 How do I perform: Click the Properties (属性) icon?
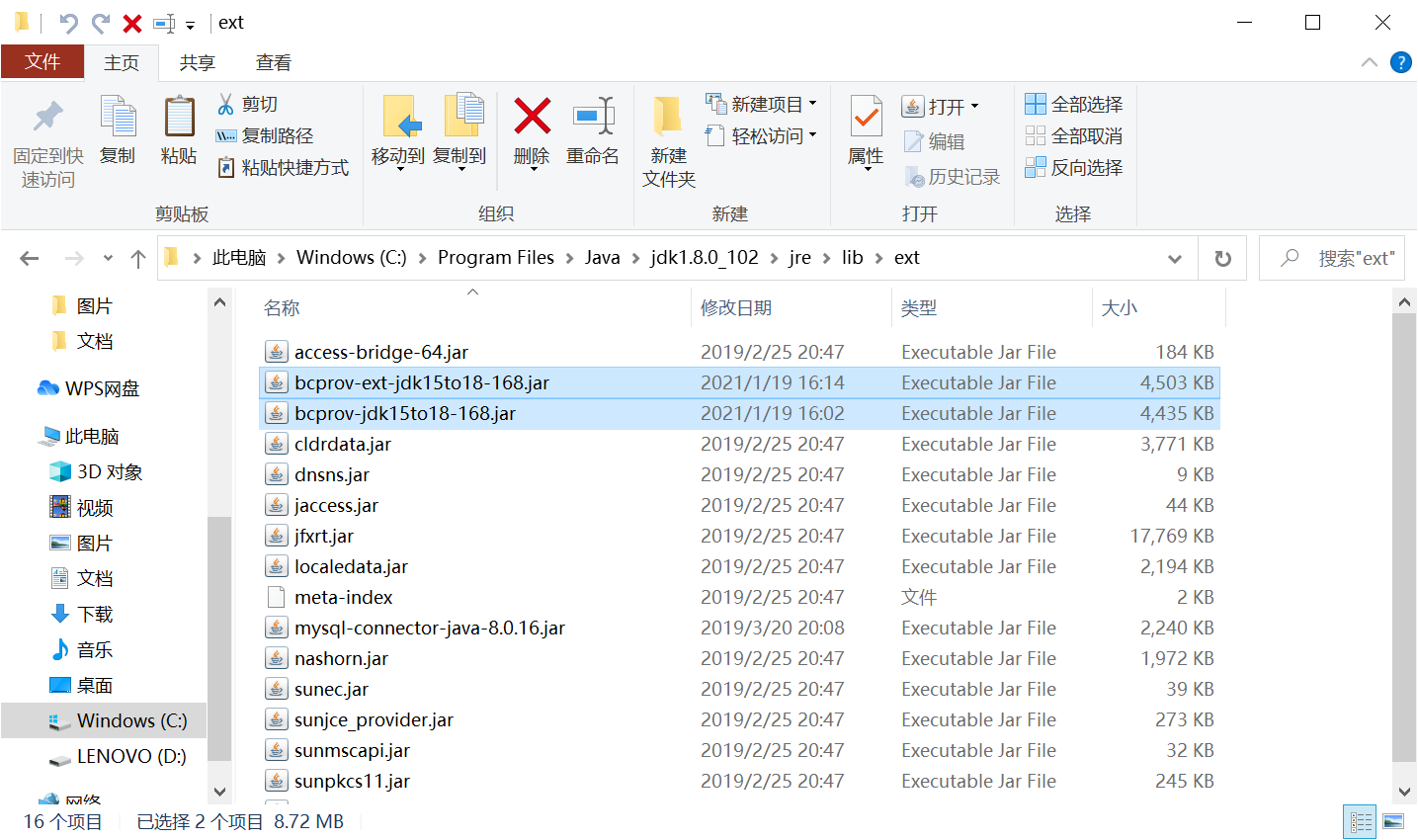click(866, 118)
